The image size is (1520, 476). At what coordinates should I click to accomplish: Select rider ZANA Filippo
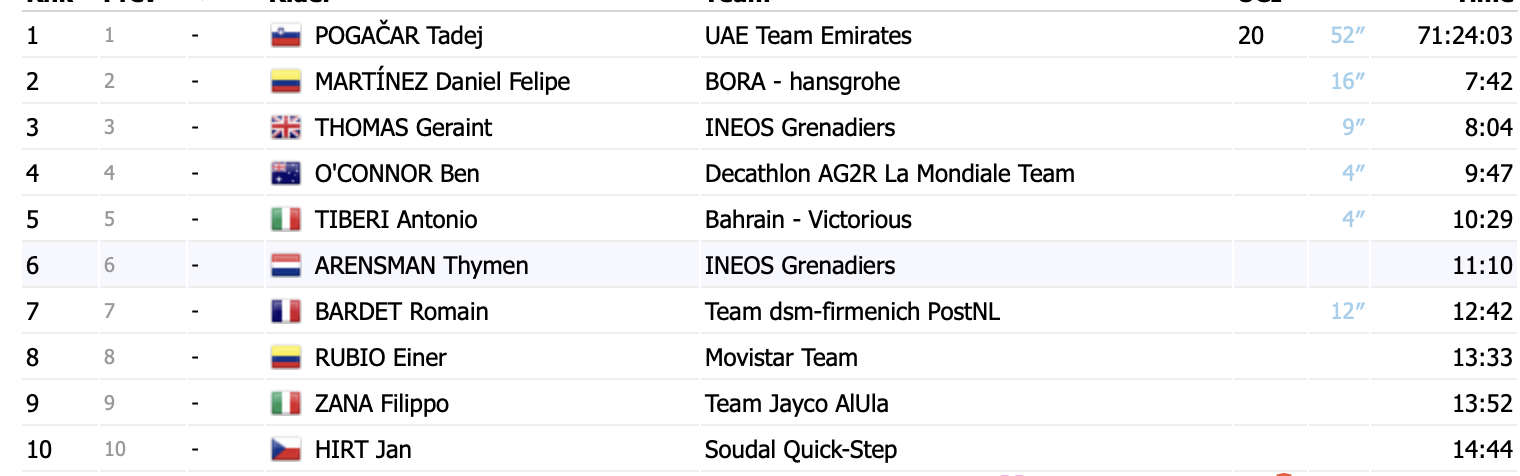[x=382, y=404]
